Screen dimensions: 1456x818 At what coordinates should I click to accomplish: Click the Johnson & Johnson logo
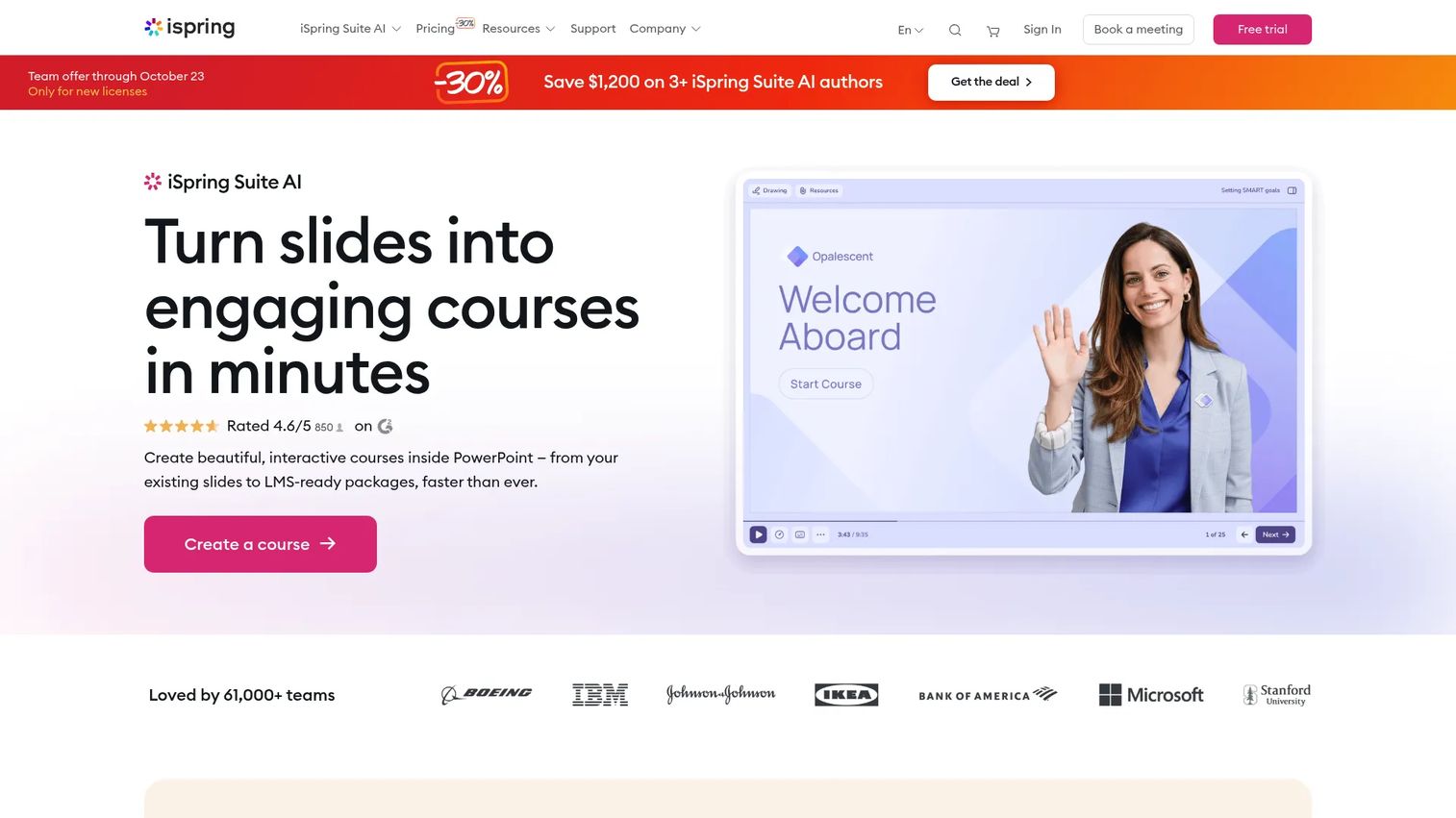720,694
